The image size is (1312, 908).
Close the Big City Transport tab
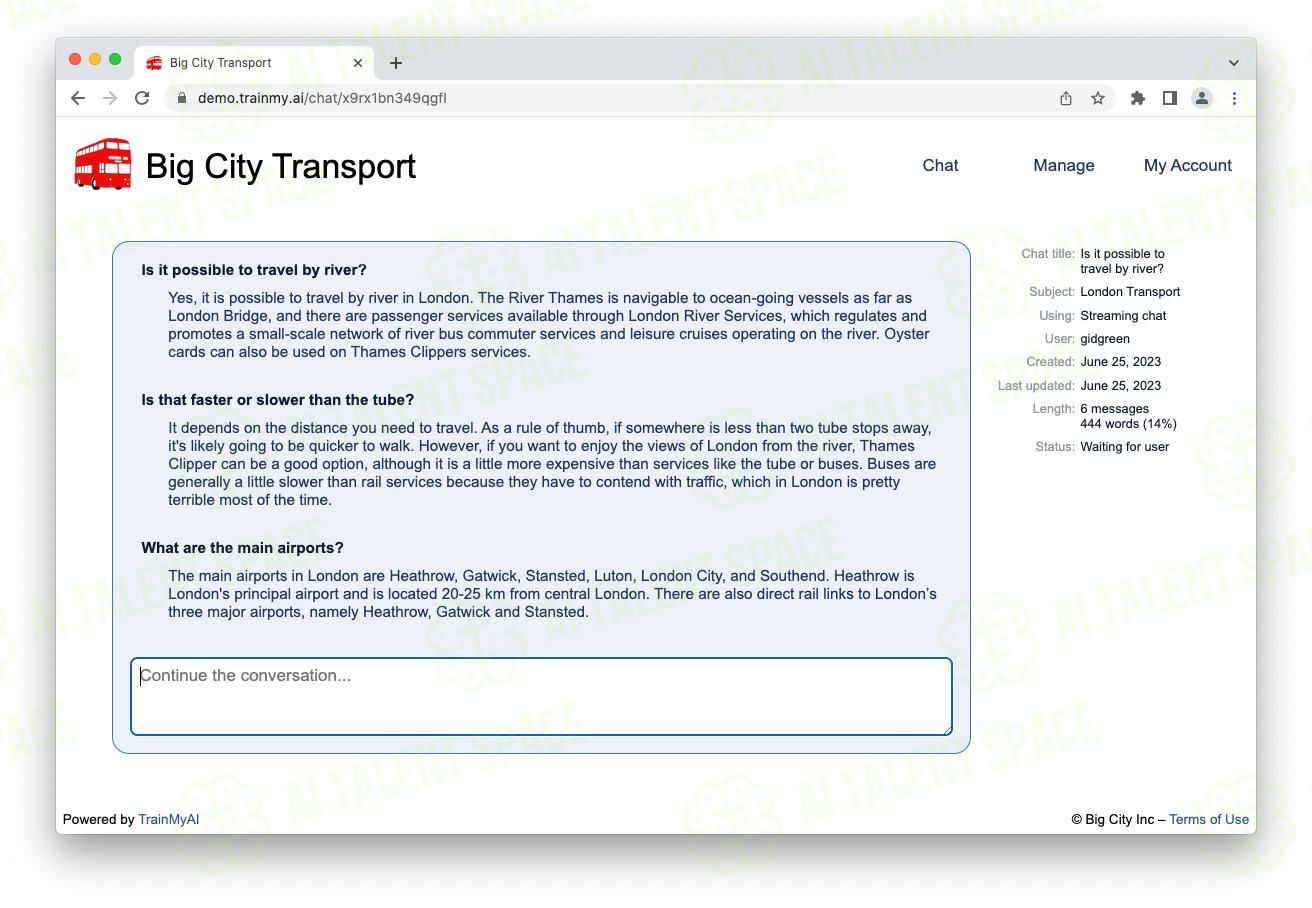pyautogui.click(x=358, y=63)
